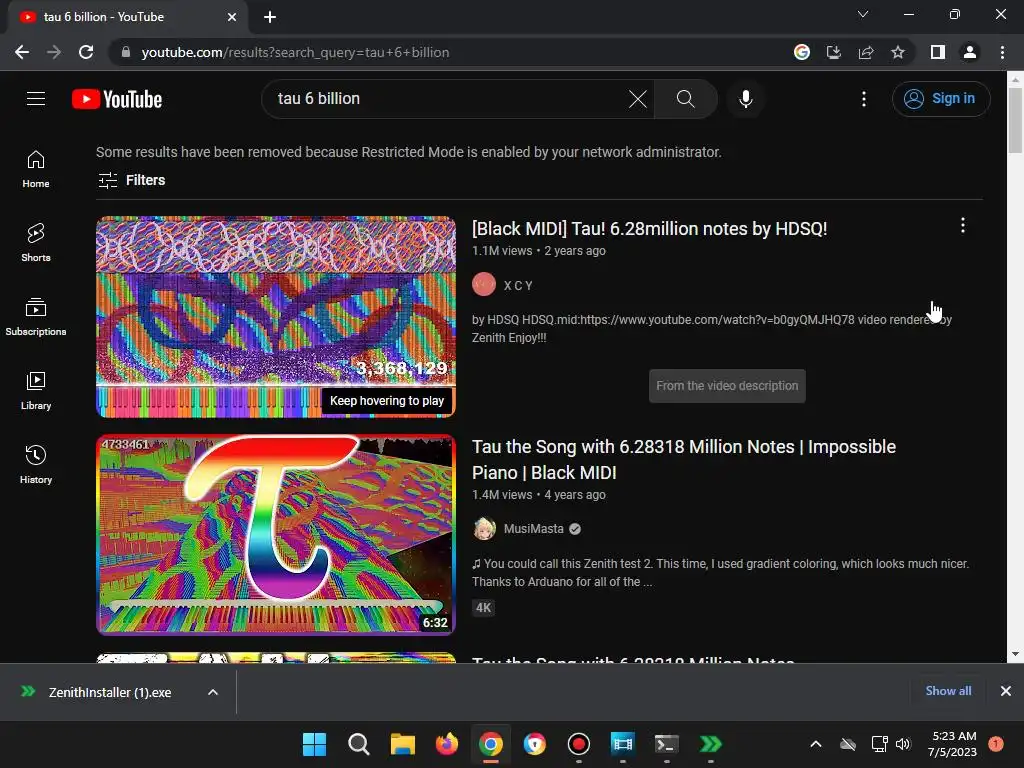Viewport: 1024px width, 768px height.
Task: Open volume control in system tray
Action: point(903,744)
